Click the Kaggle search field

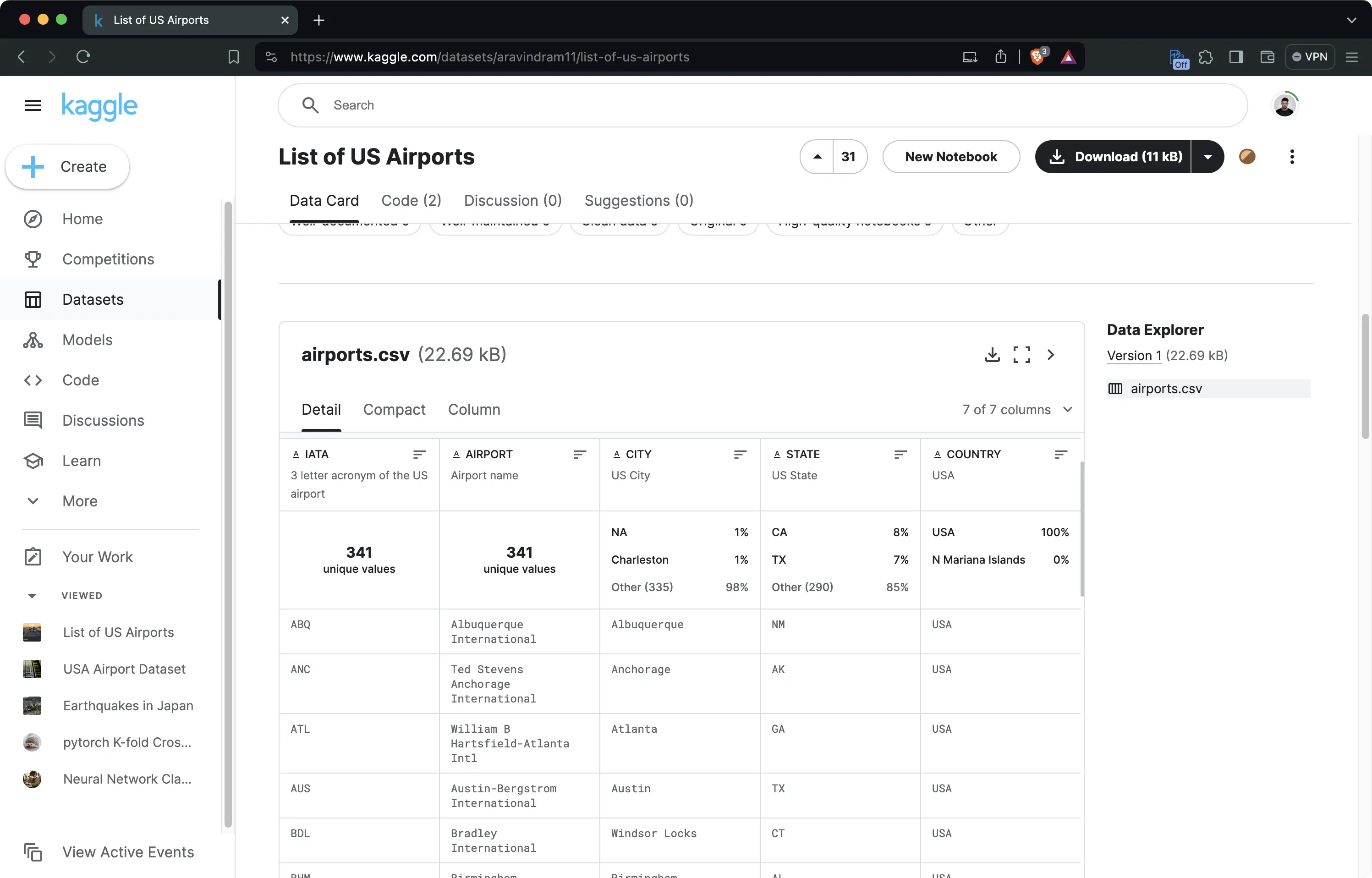pyautogui.click(x=763, y=105)
